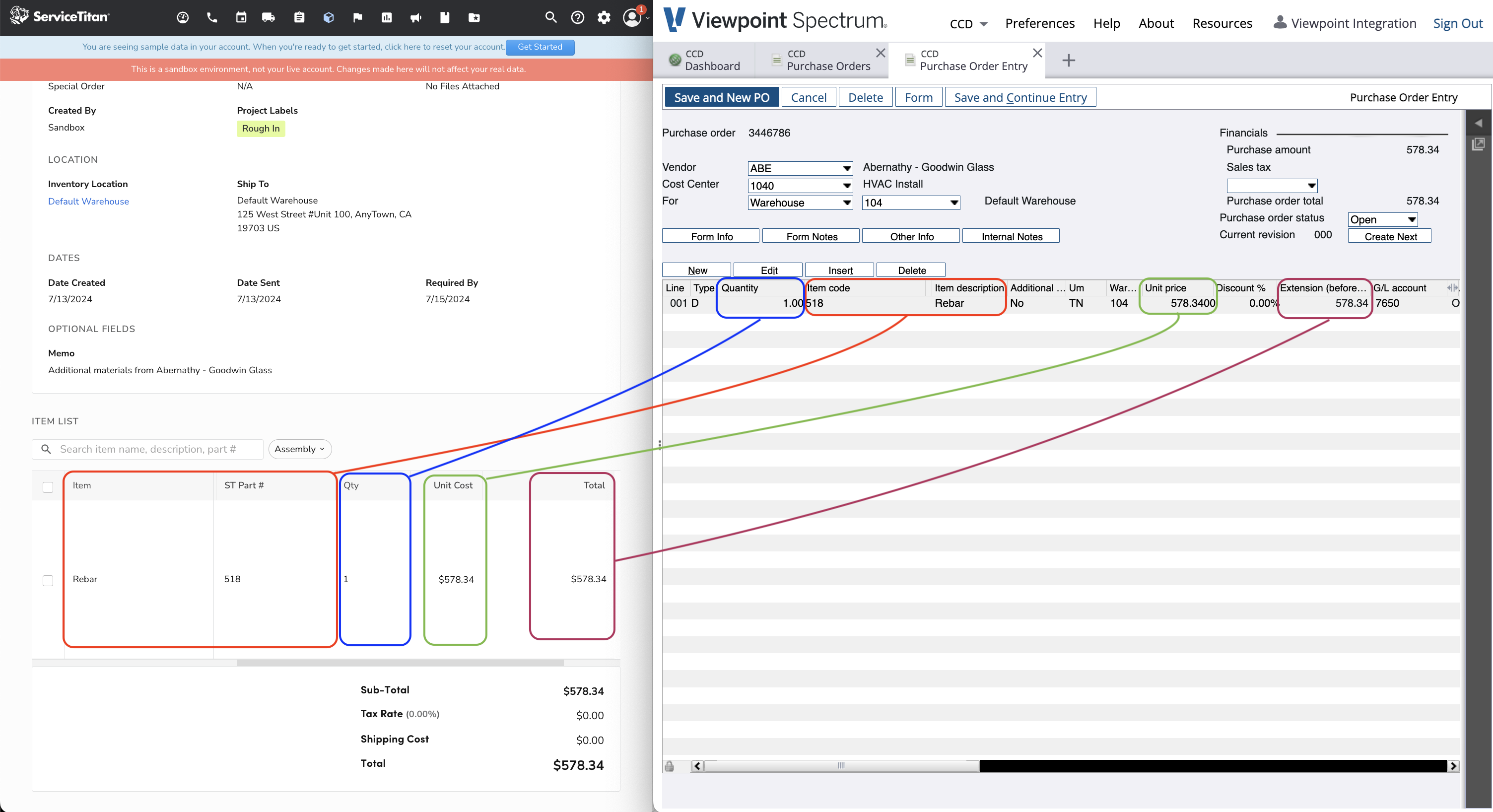Check the item checkbox next to Rebar row
Screen dimensions: 1493x812
coord(48,578)
